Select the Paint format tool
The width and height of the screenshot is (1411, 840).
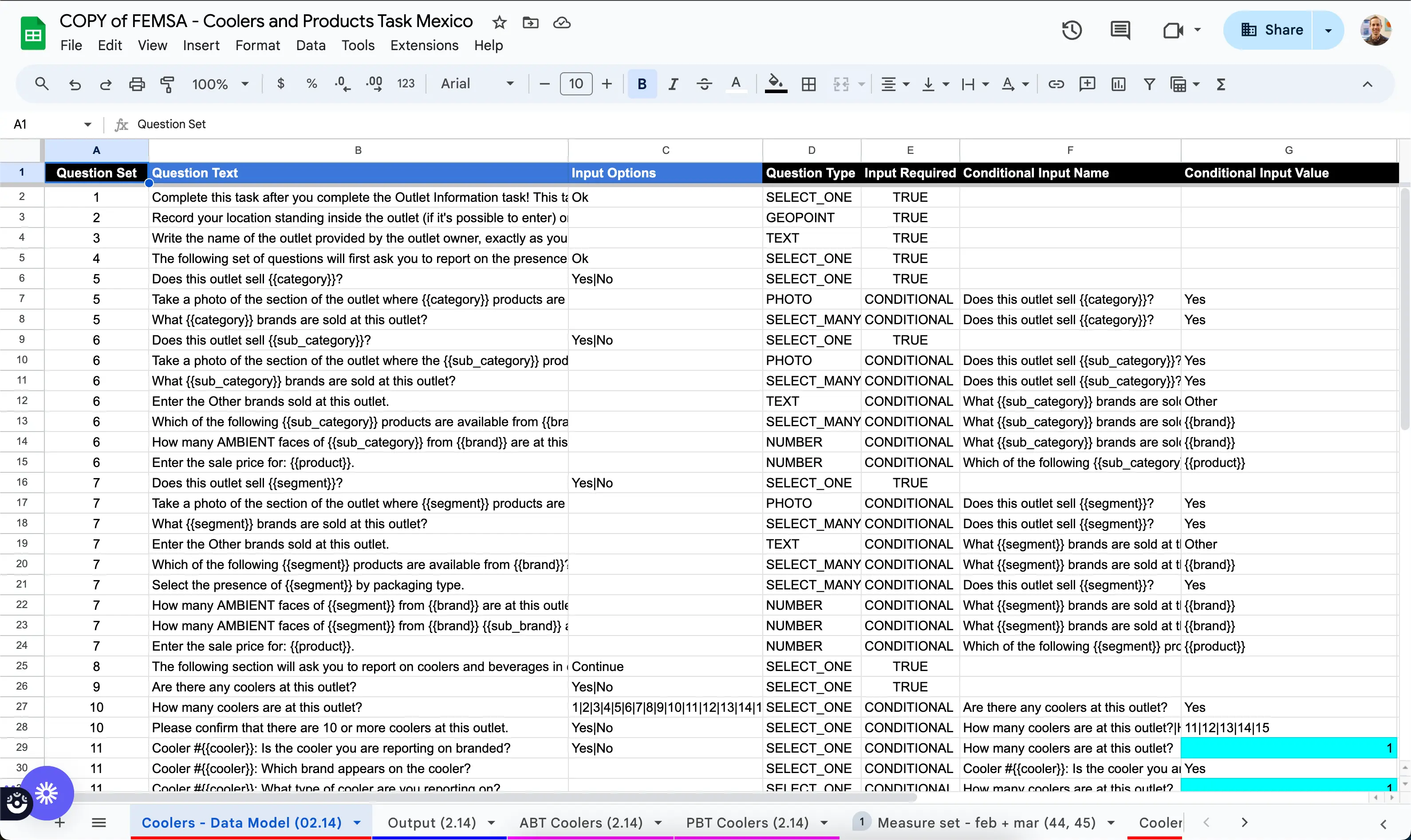[x=167, y=84]
